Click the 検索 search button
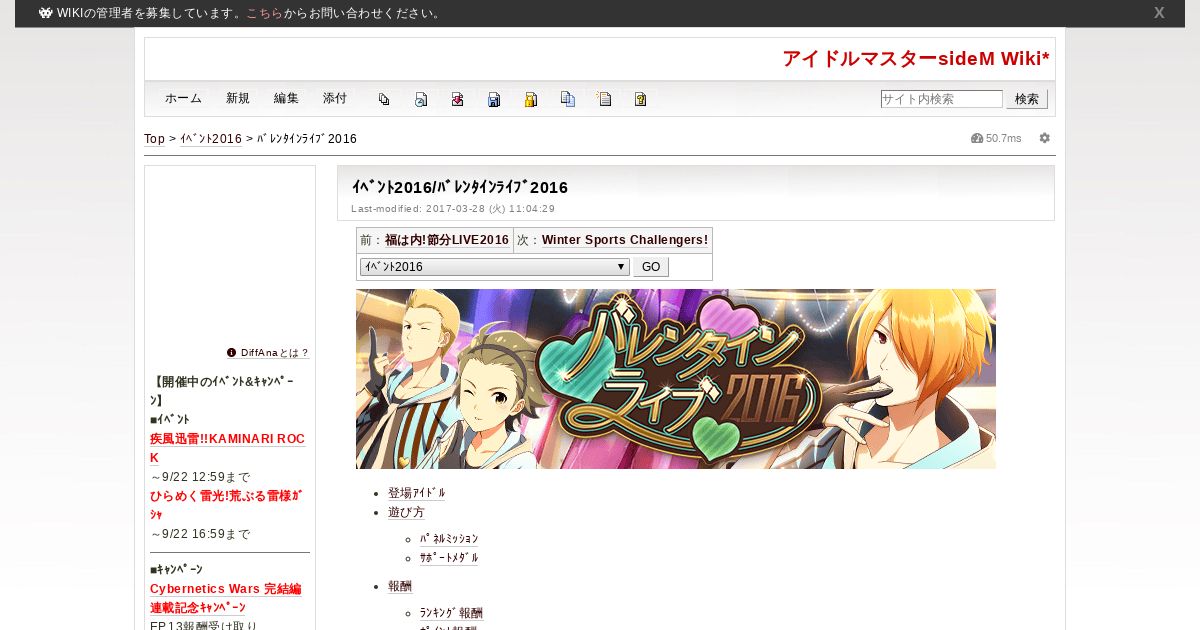 1027,99
